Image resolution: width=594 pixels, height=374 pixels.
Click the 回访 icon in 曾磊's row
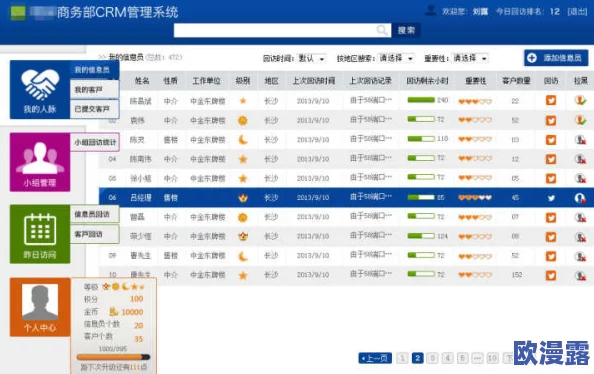click(551, 217)
